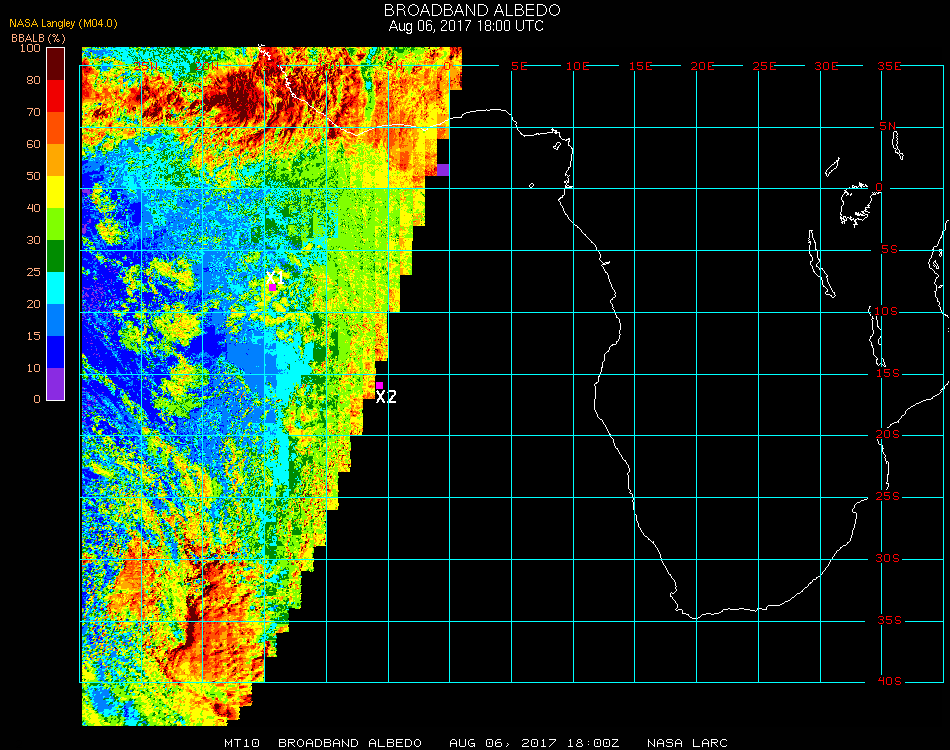950x750 pixels.
Task: Click the NASA LARC footer text
Action: (687, 743)
